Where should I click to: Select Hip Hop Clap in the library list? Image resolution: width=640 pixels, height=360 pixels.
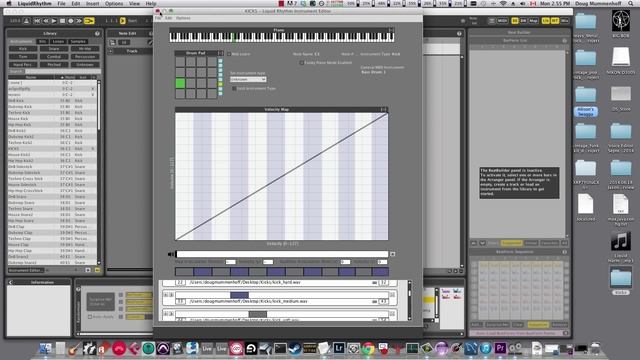[52, 251]
